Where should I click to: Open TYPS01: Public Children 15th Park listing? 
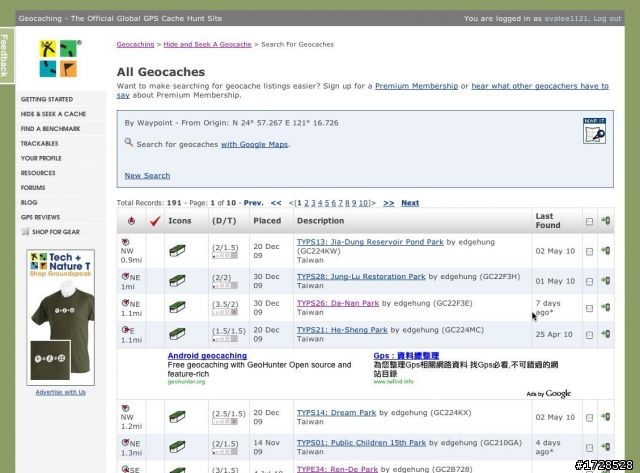pyautogui.click(x=361, y=443)
